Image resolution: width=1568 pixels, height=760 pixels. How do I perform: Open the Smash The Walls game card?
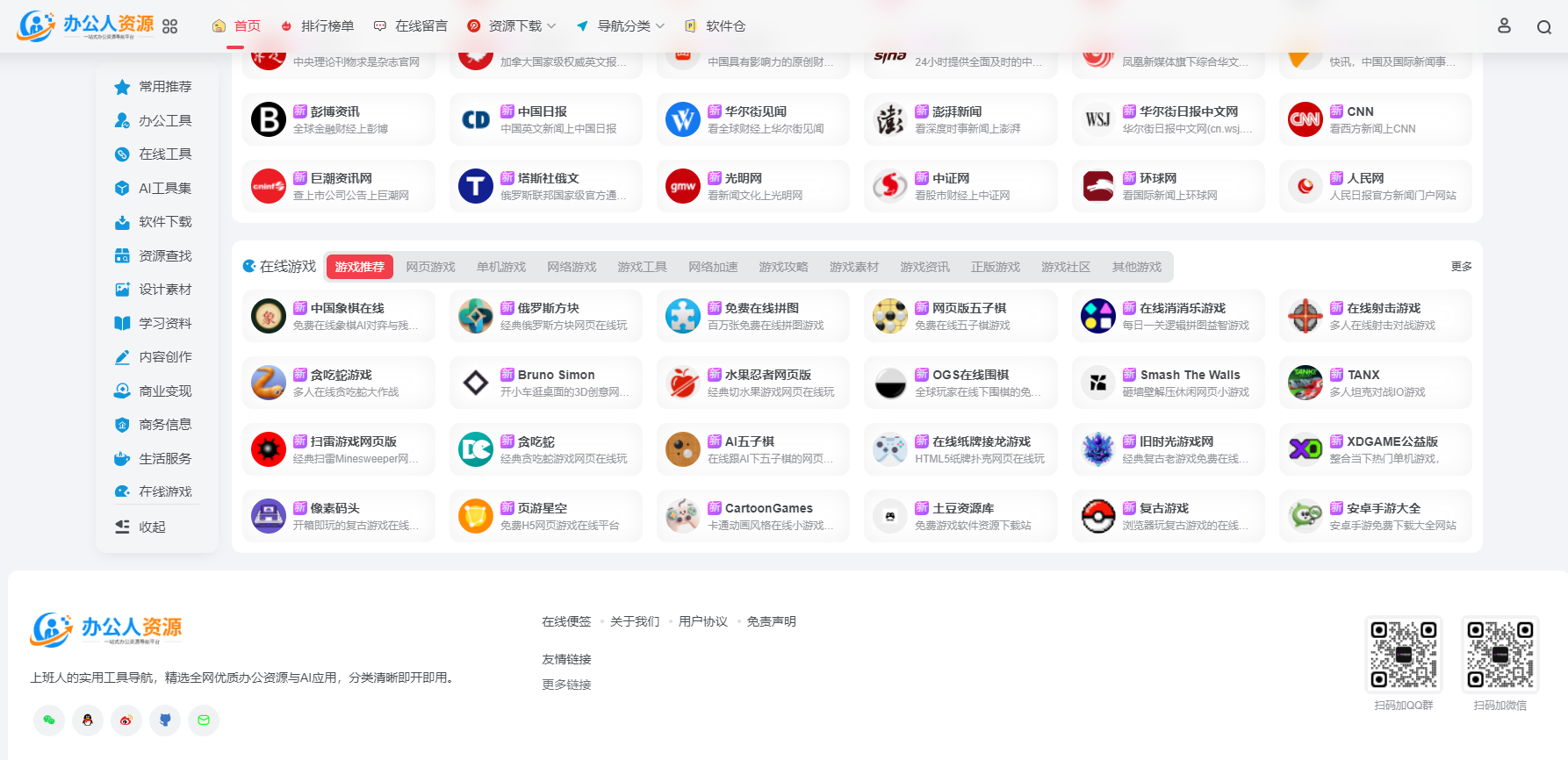click(1169, 383)
